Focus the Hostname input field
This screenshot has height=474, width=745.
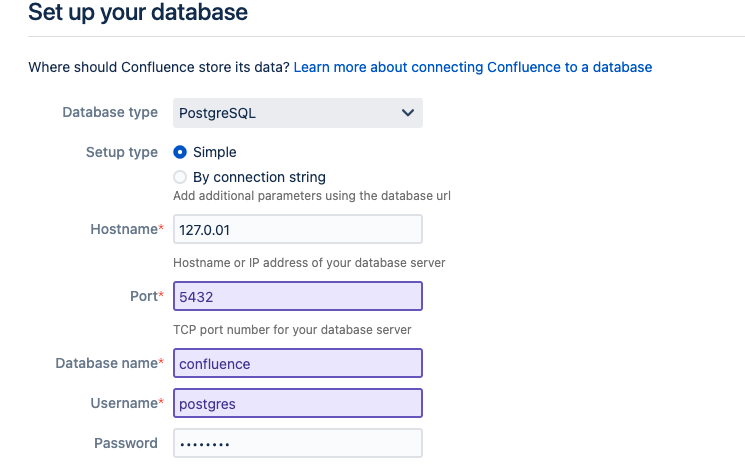297,229
